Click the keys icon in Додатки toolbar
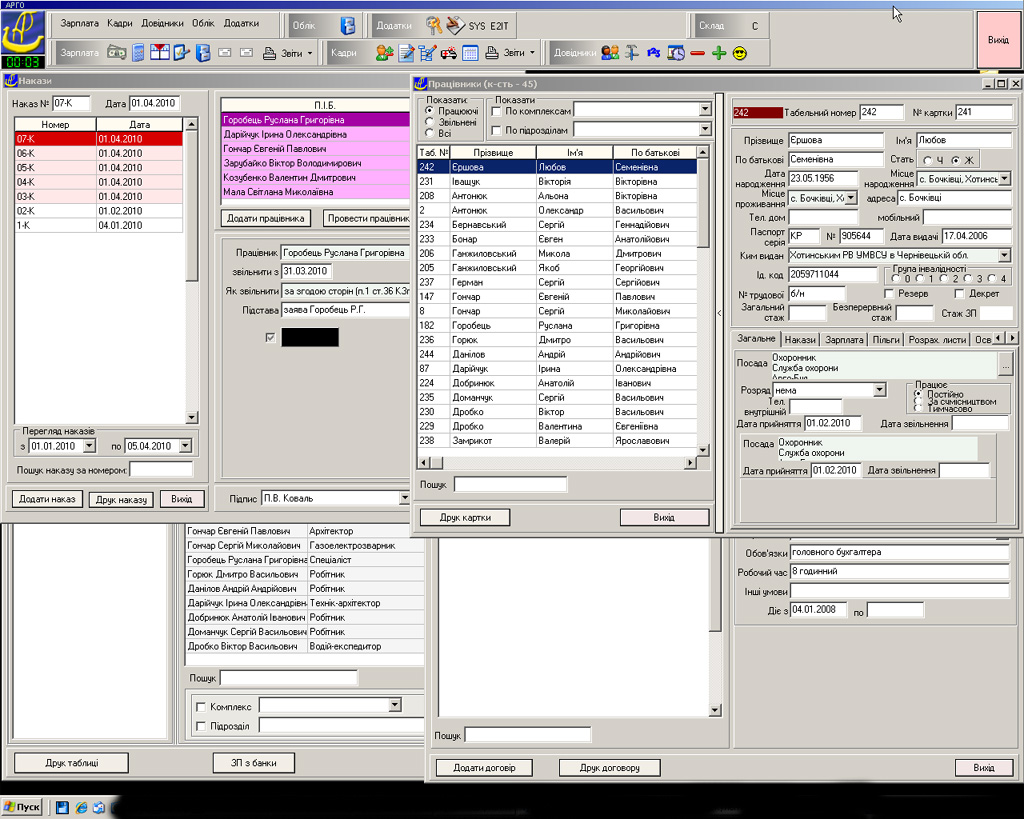The image size is (1024, 819). pos(433,24)
